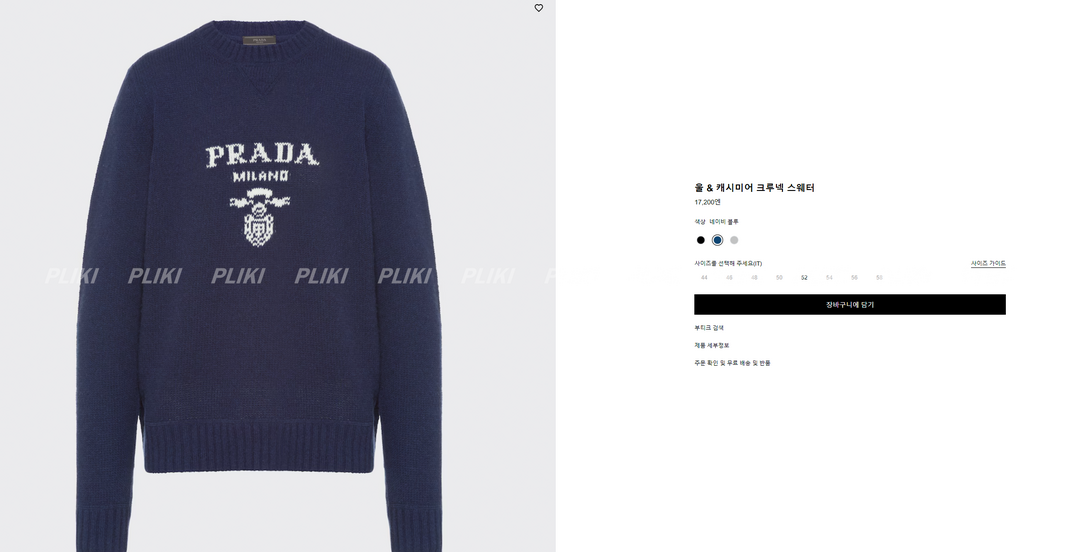Select size 46
Screen dimensions: 1080x552
click(x=729, y=278)
